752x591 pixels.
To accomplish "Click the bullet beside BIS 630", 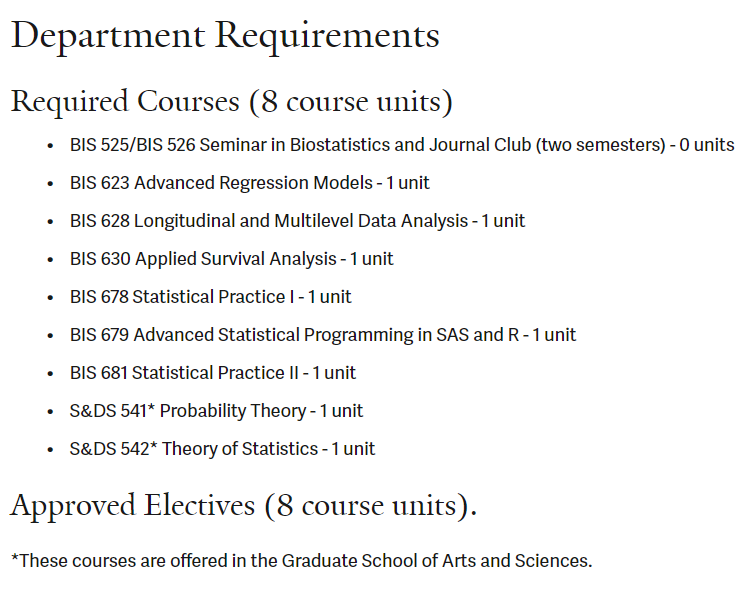I will click(x=51, y=260).
